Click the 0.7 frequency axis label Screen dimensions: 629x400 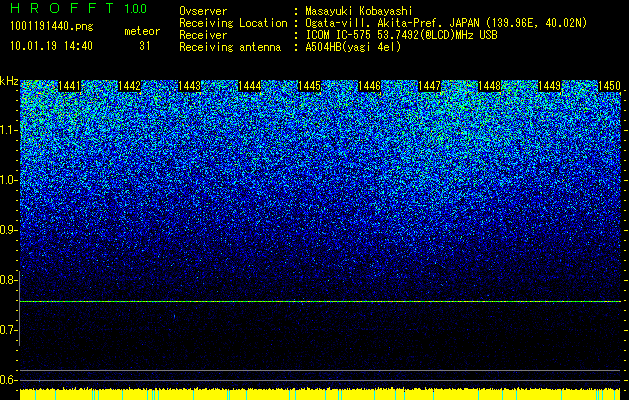click(8, 330)
